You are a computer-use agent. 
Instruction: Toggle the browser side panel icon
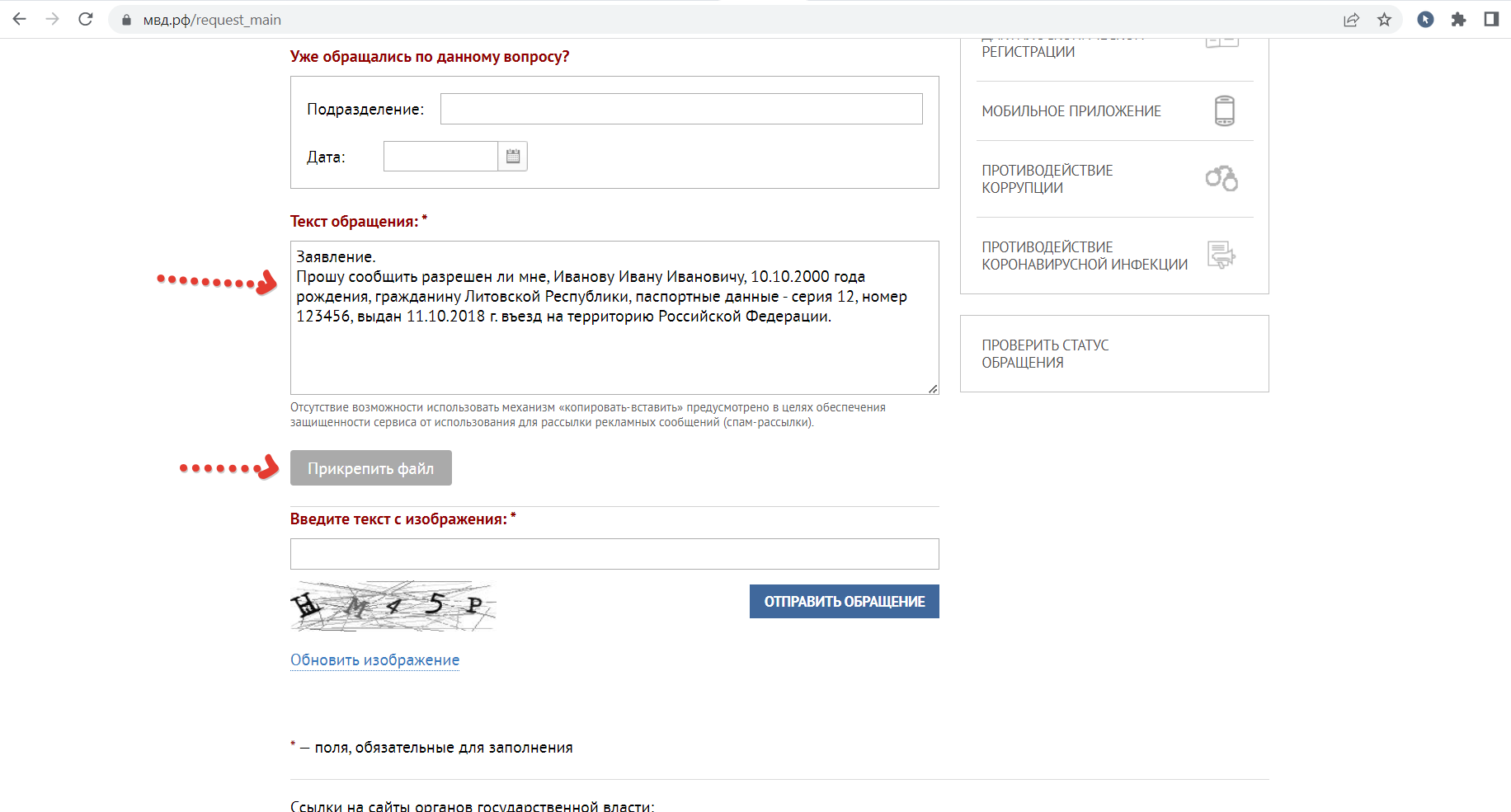1491,20
